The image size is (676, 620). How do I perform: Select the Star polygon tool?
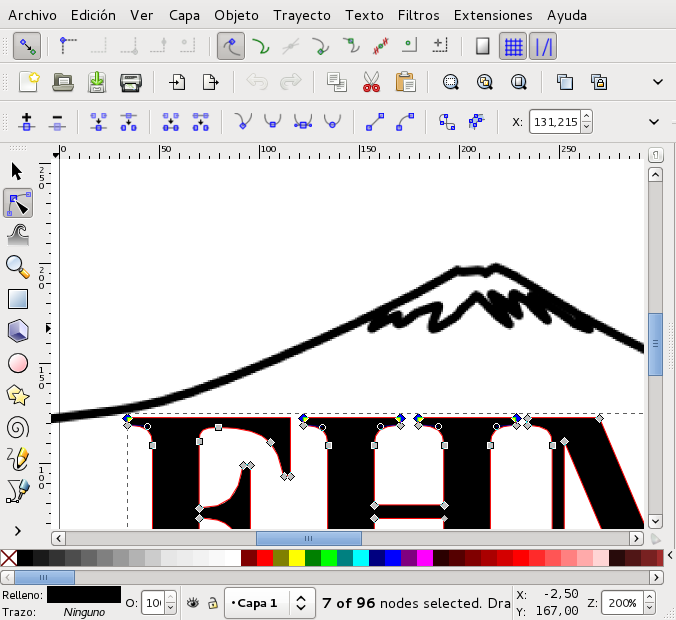(x=18, y=395)
